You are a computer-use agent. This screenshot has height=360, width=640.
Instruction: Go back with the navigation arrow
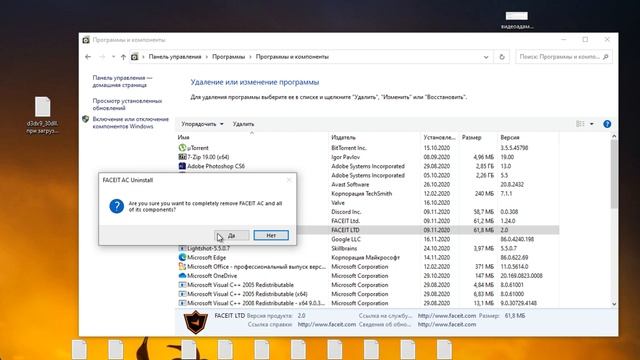coord(88,57)
